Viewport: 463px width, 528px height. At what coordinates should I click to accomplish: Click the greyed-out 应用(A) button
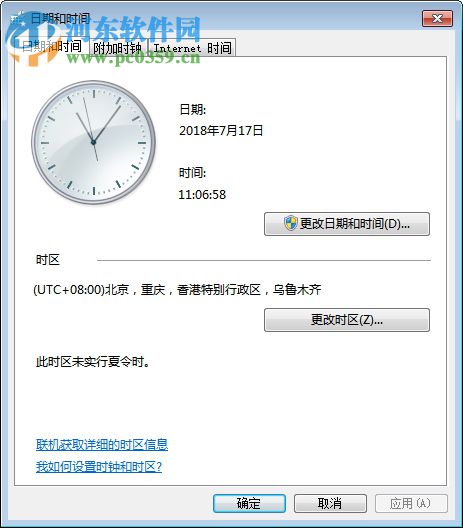click(411, 503)
